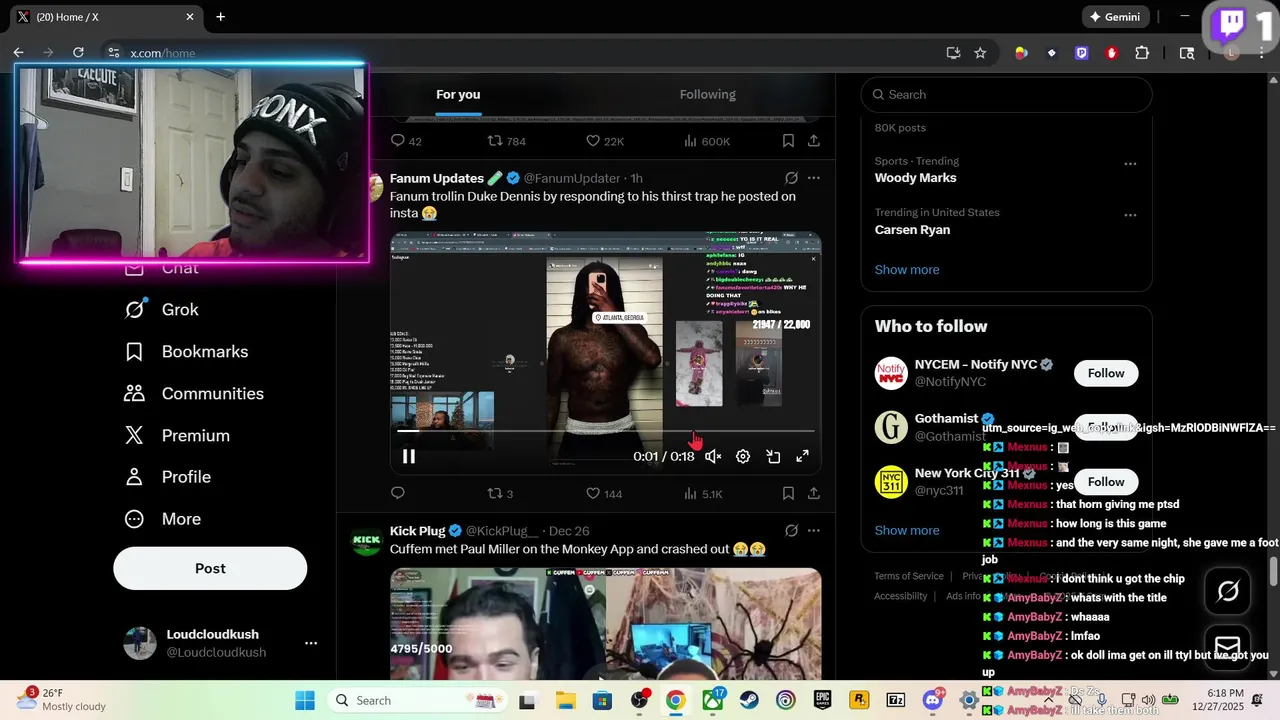Share the post with 600K views
Viewport: 1280px width, 720px height.
pos(814,141)
